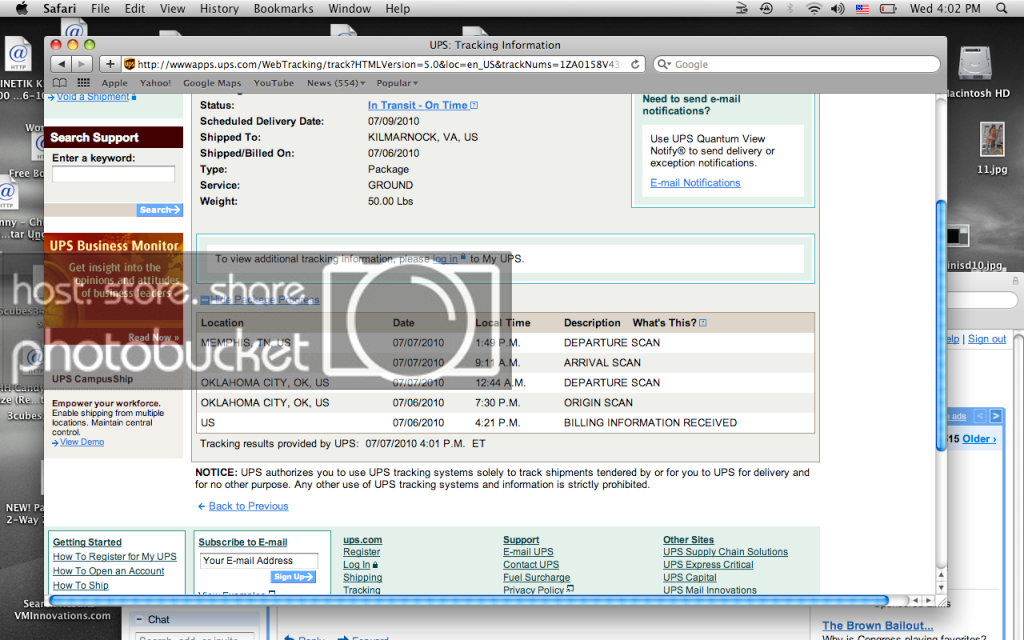Image resolution: width=1024 pixels, height=640 pixels.
Task: Open the File menu
Action: point(100,8)
